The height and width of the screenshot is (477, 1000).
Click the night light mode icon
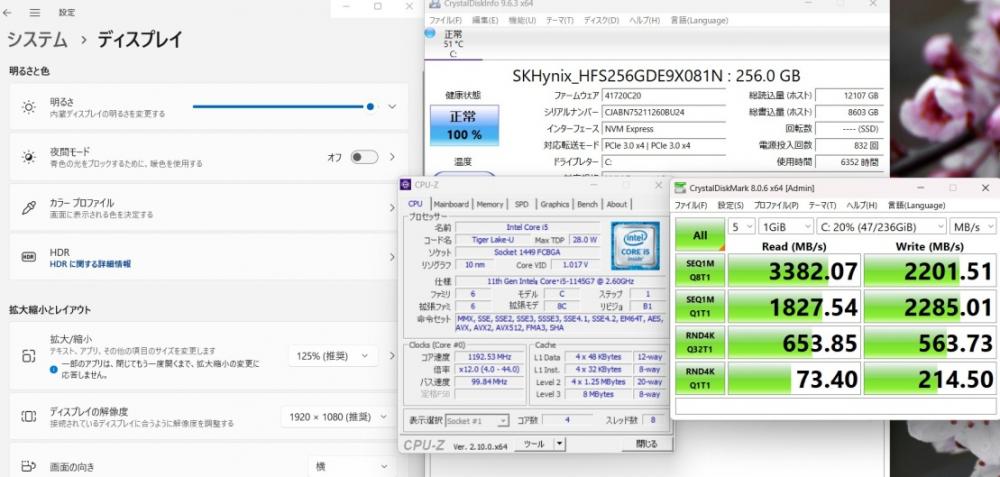coord(29,157)
